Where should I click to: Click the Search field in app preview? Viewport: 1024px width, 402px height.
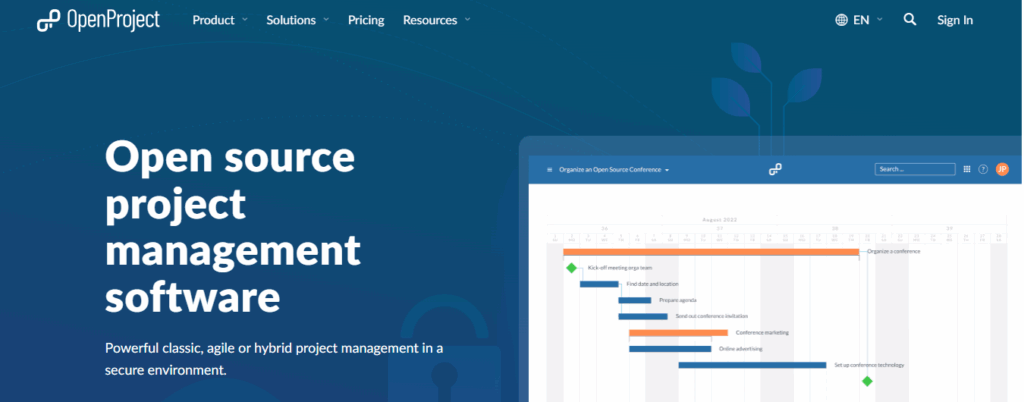pos(915,169)
